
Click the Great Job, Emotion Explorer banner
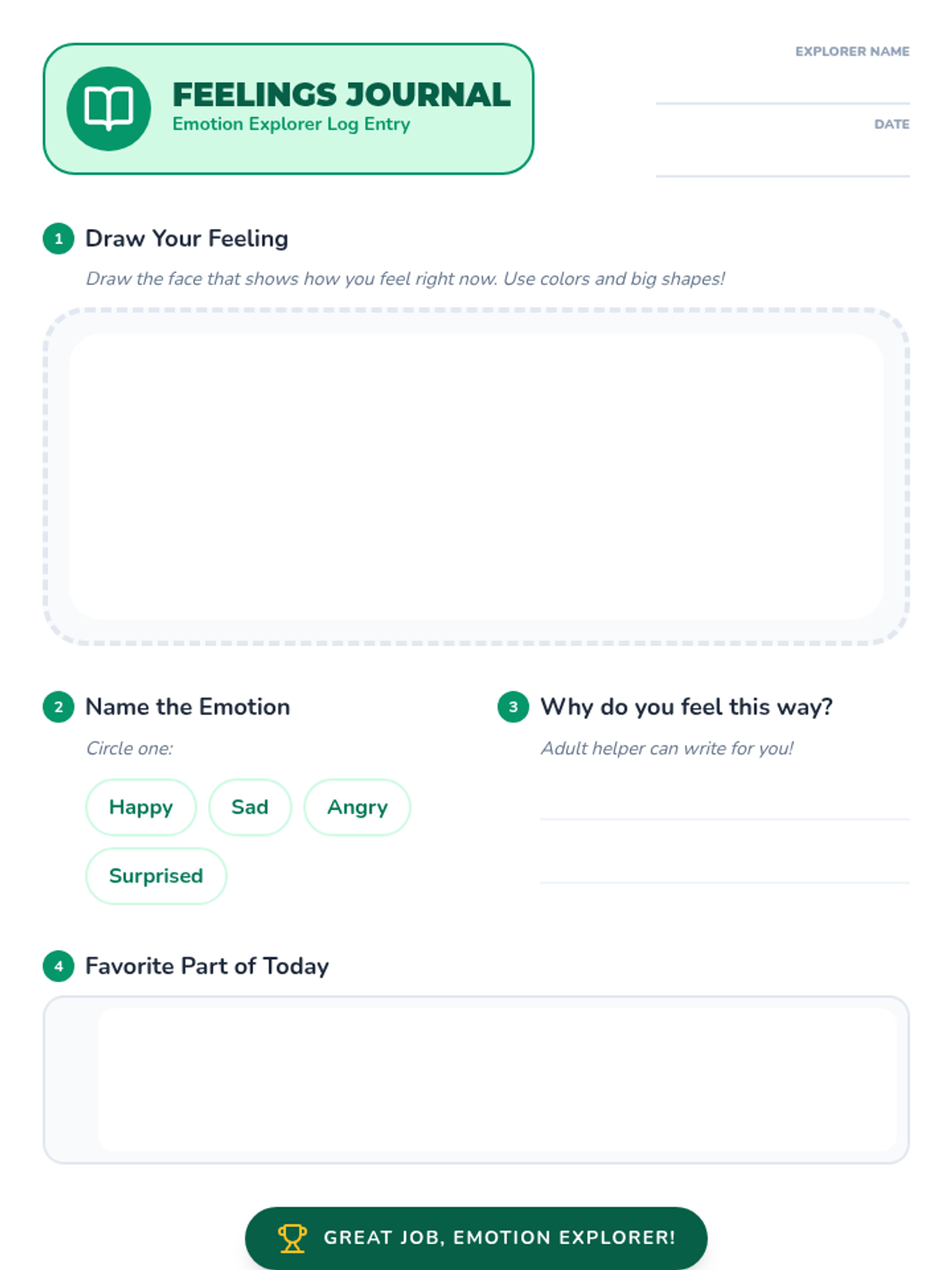pyautogui.click(x=476, y=1237)
